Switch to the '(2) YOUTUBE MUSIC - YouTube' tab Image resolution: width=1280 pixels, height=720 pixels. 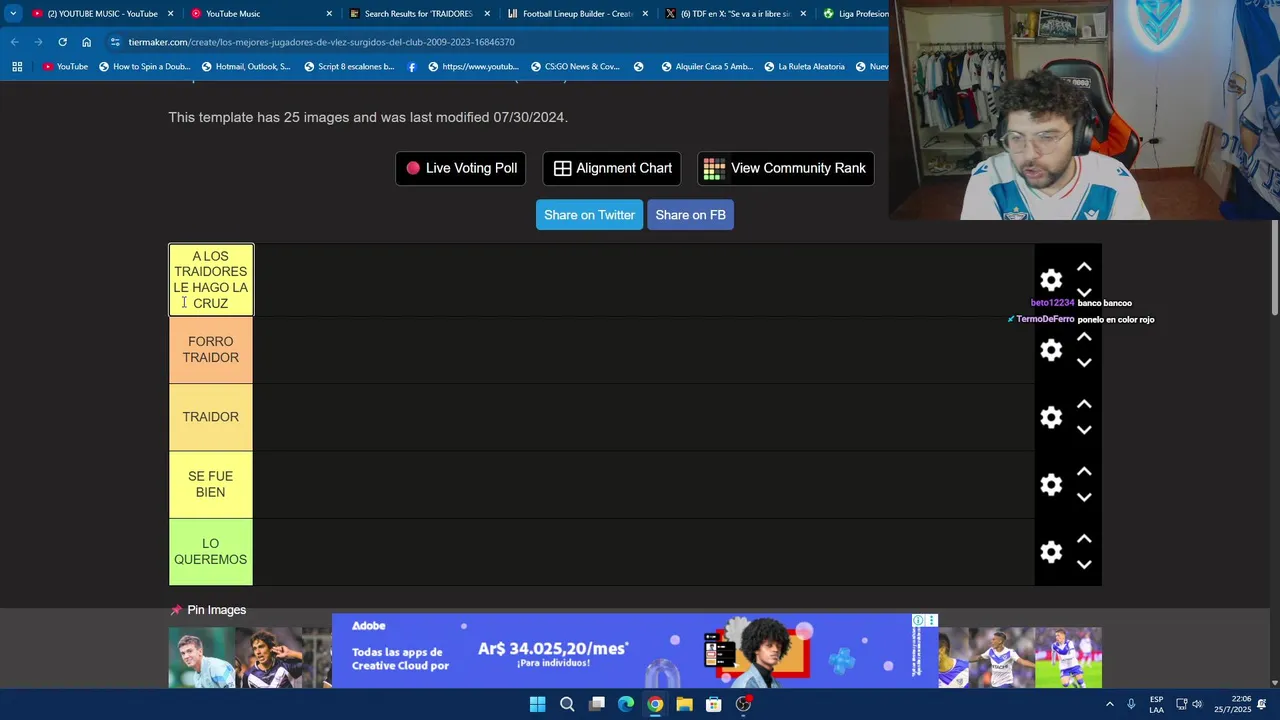tap(102, 14)
